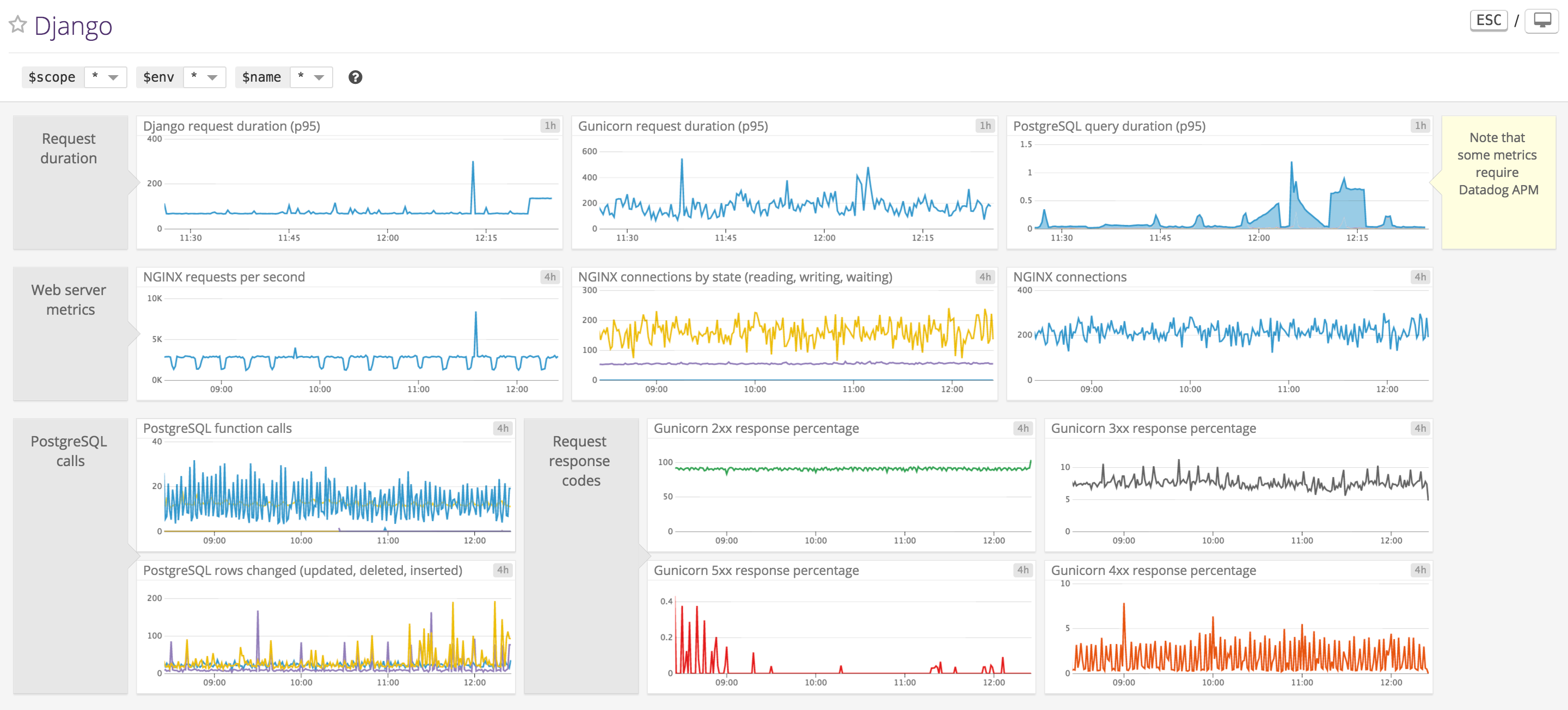
Task: Click the Web server metrics group header
Action: (x=69, y=299)
